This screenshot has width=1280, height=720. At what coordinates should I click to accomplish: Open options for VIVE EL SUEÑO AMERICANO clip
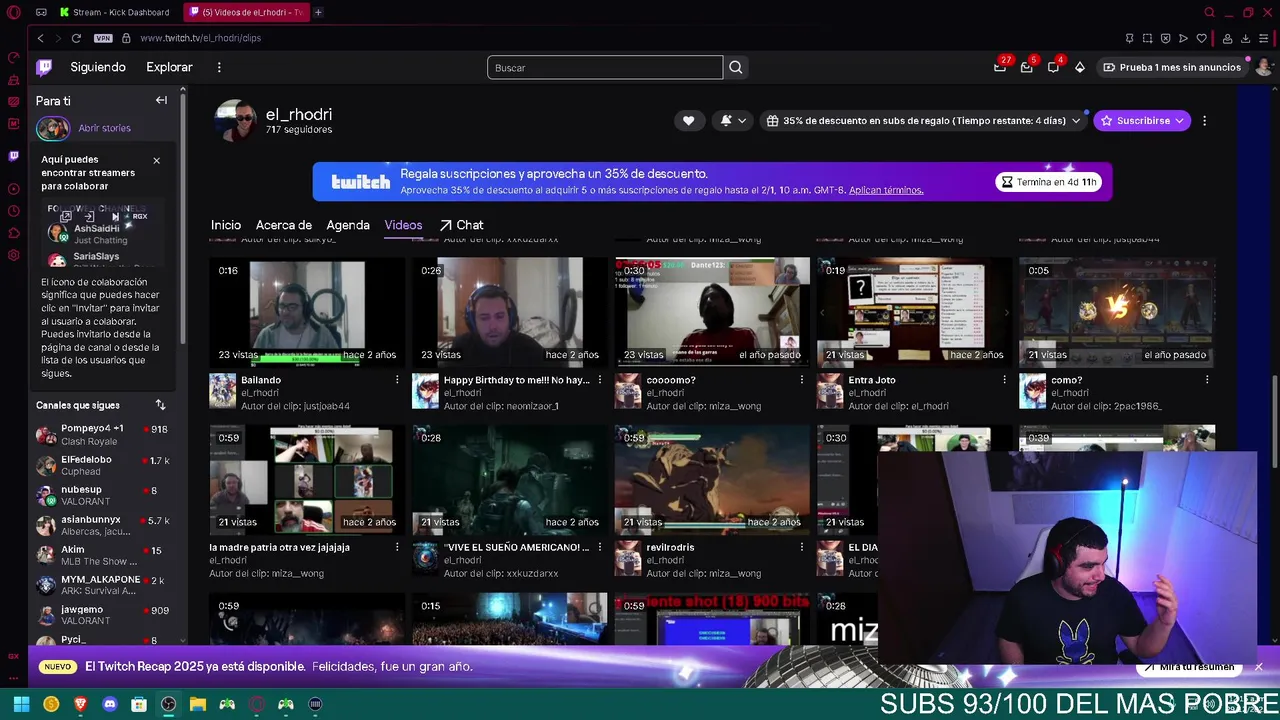[x=600, y=547]
